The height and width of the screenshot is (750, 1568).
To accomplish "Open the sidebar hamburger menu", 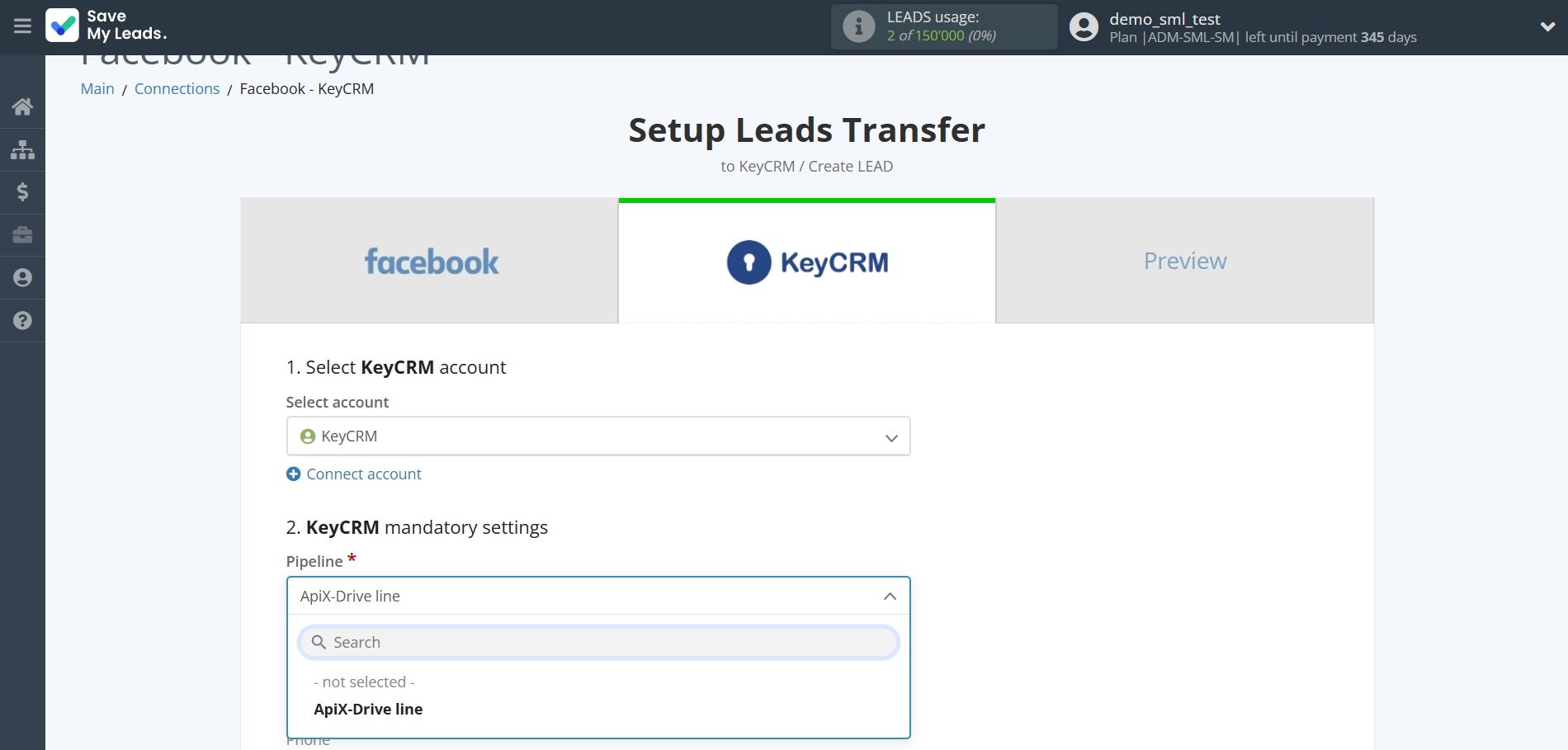I will (x=22, y=26).
